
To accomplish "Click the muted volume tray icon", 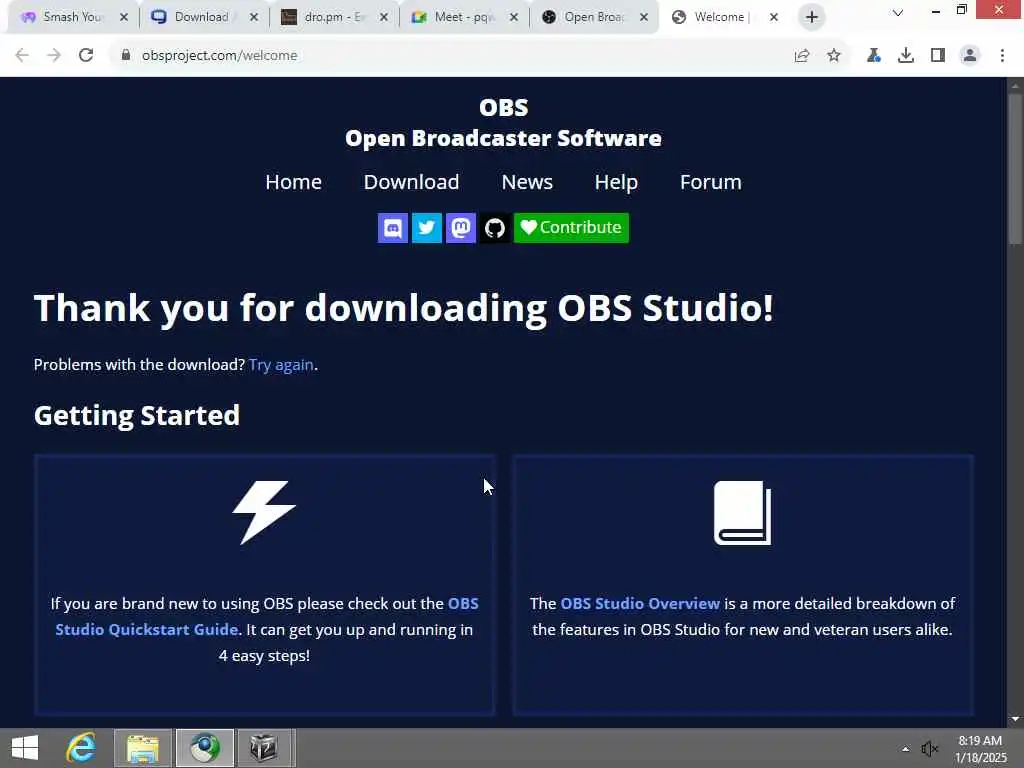I will 930,749.
